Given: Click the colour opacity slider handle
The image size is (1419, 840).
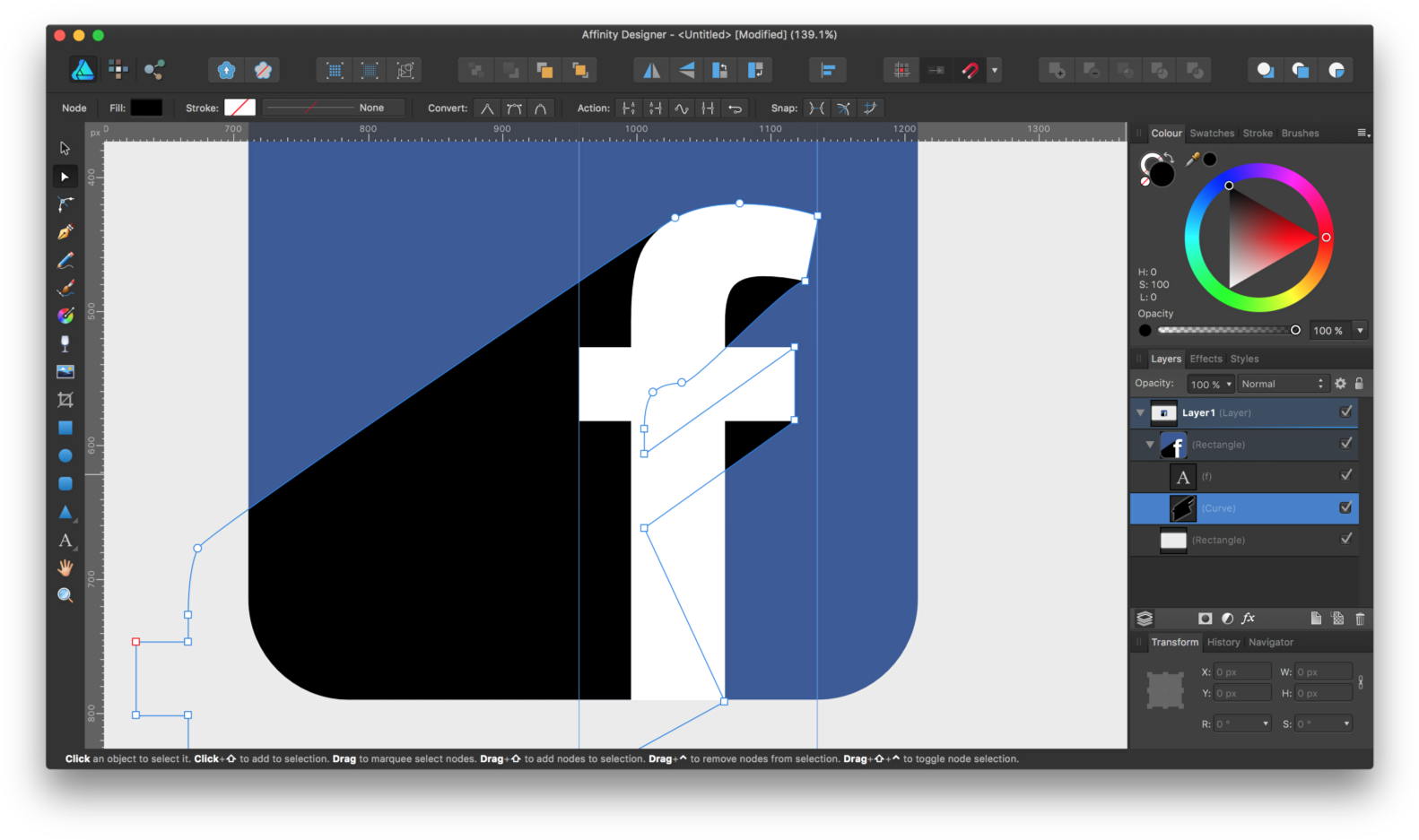Looking at the screenshot, I should [x=1295, y=330].
